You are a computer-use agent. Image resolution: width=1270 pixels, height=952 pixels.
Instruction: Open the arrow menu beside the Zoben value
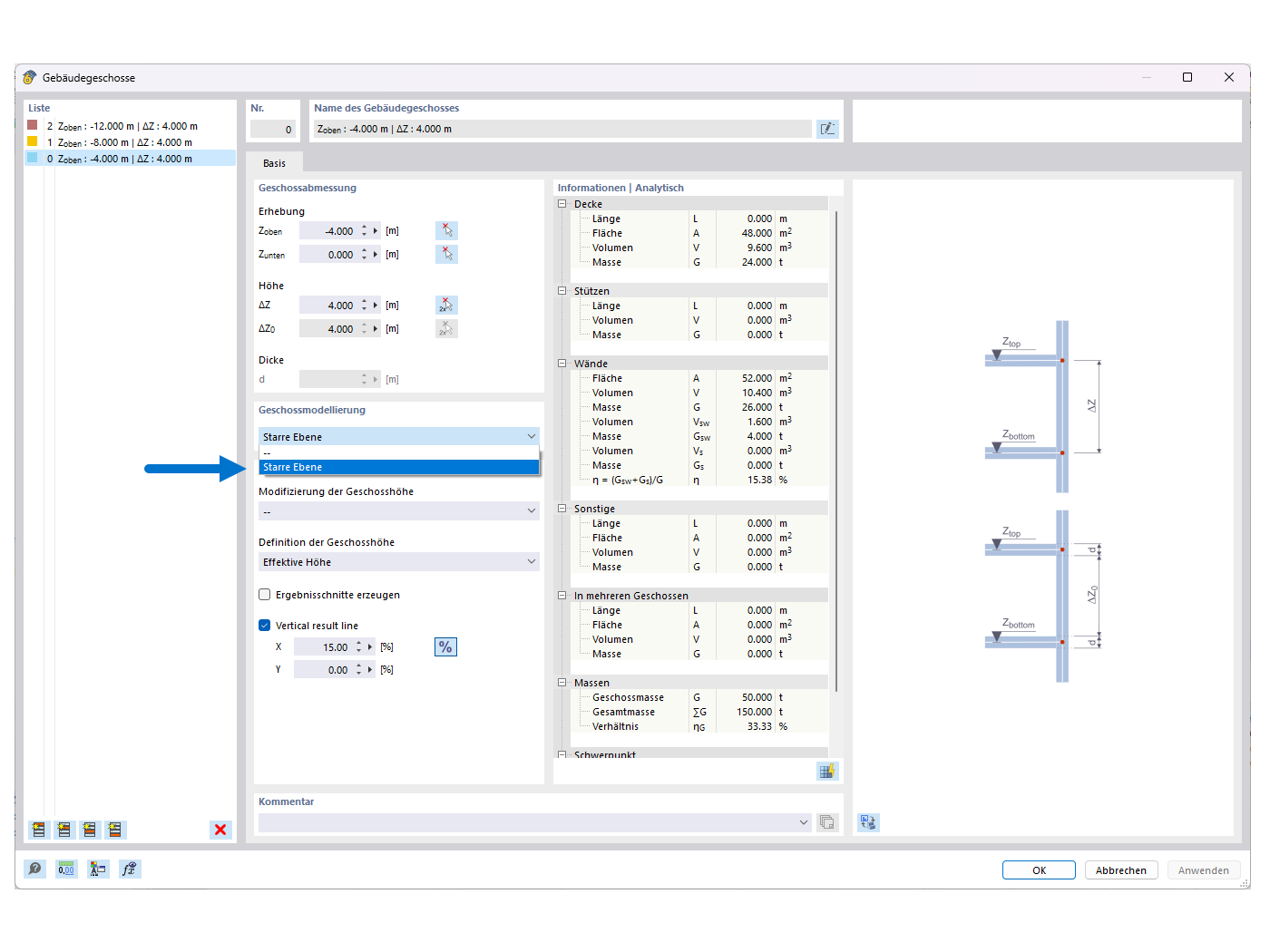(376, 231)
